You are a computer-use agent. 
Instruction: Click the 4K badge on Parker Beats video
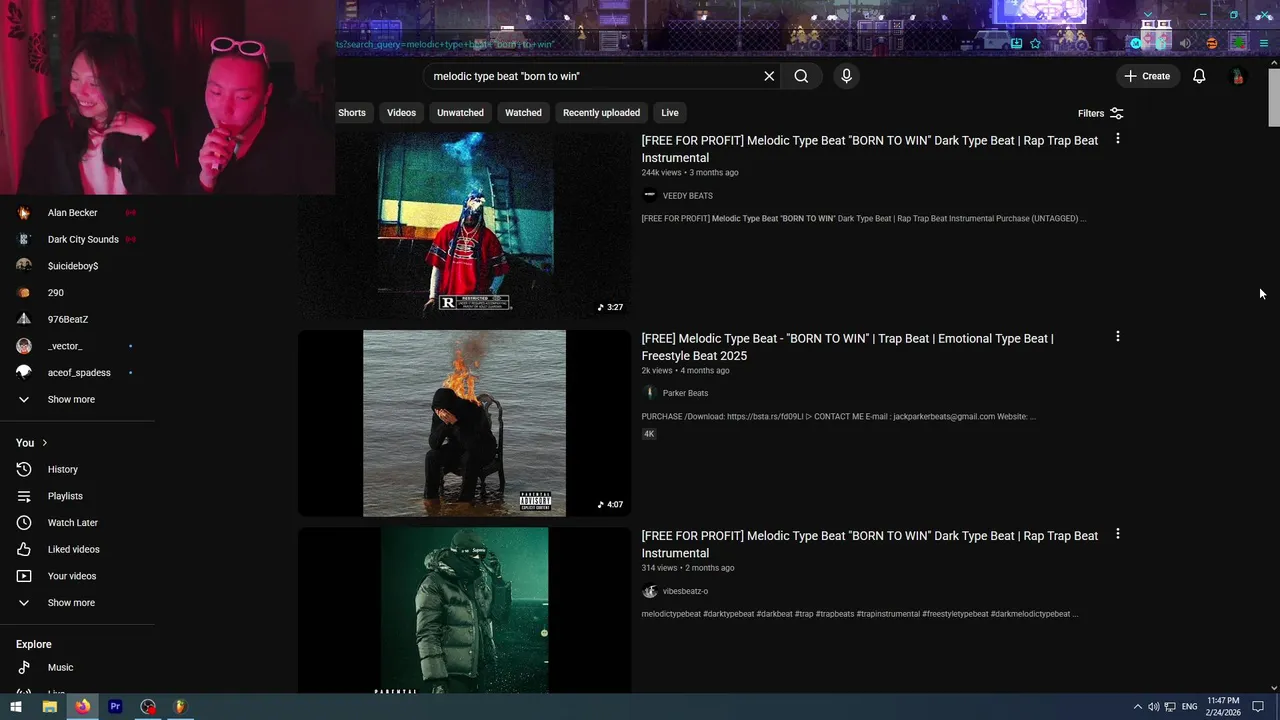tap(649, 434)
